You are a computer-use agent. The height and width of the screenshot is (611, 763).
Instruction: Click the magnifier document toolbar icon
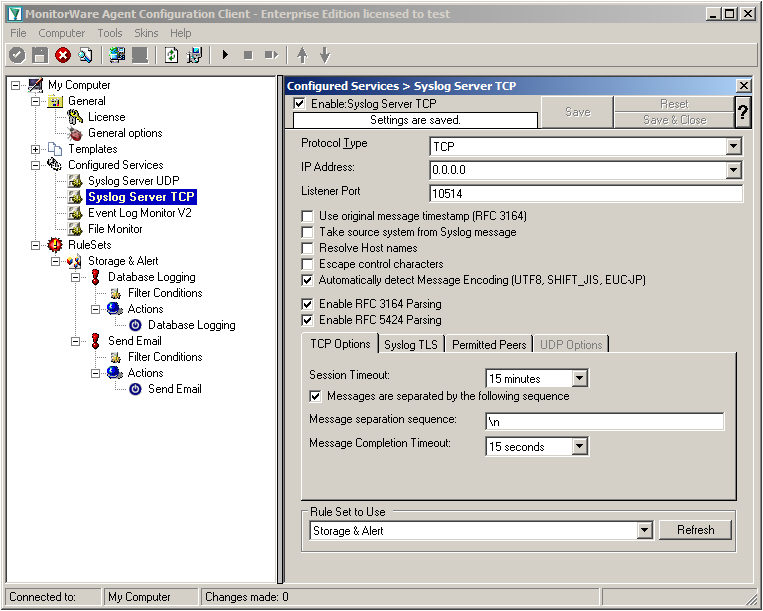(85, 55)
